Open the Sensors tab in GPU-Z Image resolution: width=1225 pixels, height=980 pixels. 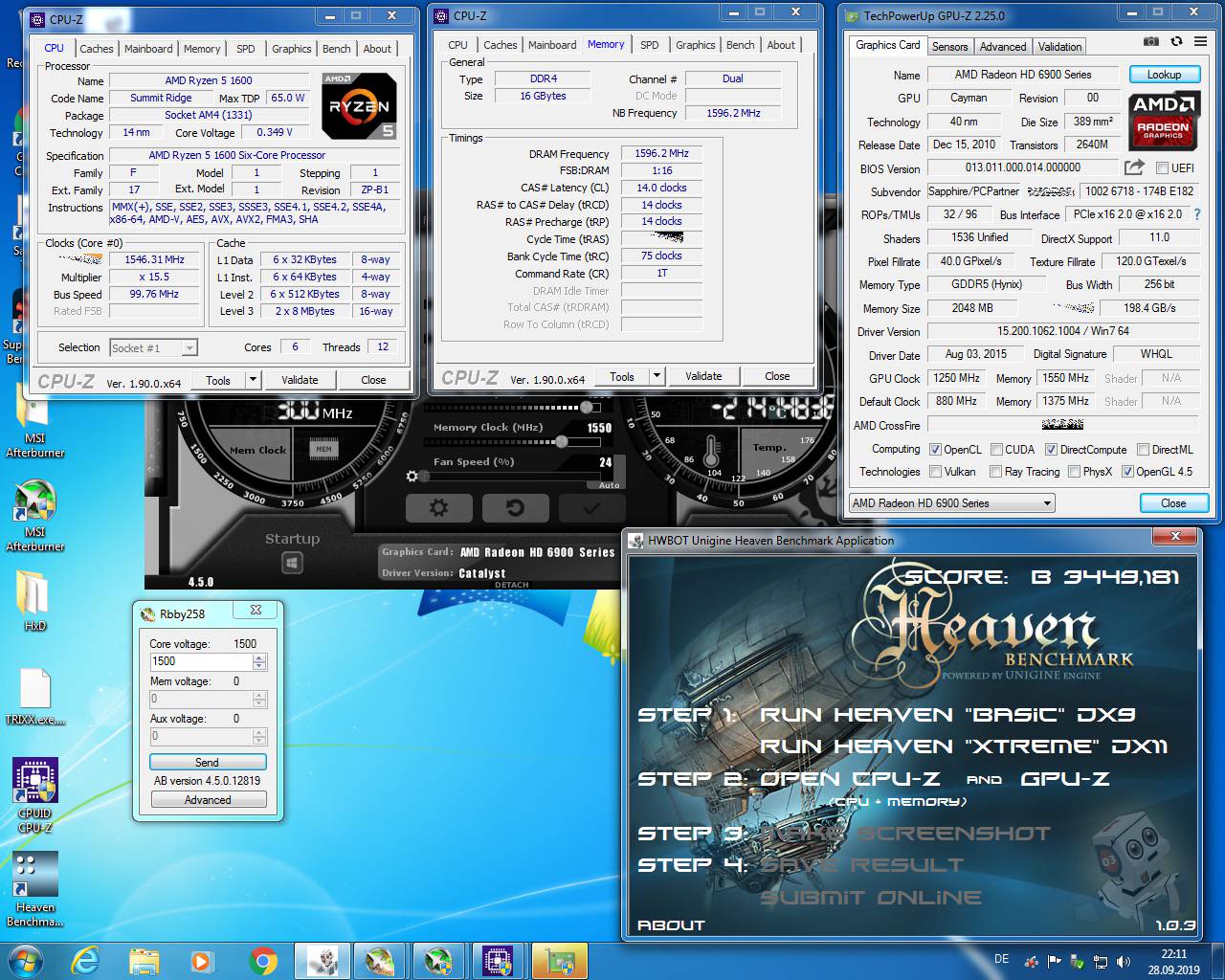point(949,46)
